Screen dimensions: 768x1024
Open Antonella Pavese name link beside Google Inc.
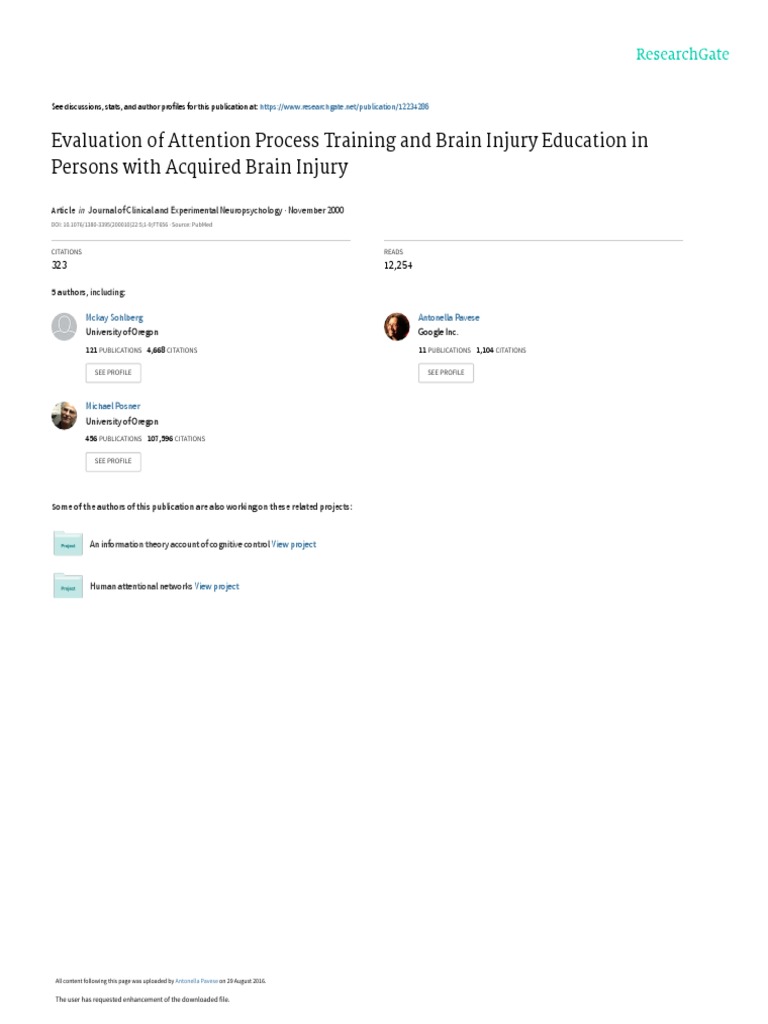pos(448,317)
